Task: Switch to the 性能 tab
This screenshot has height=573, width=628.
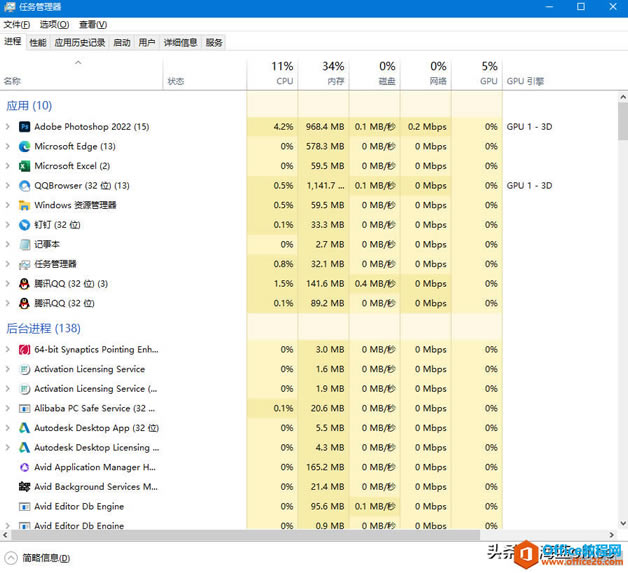Action: click(38, 43)
